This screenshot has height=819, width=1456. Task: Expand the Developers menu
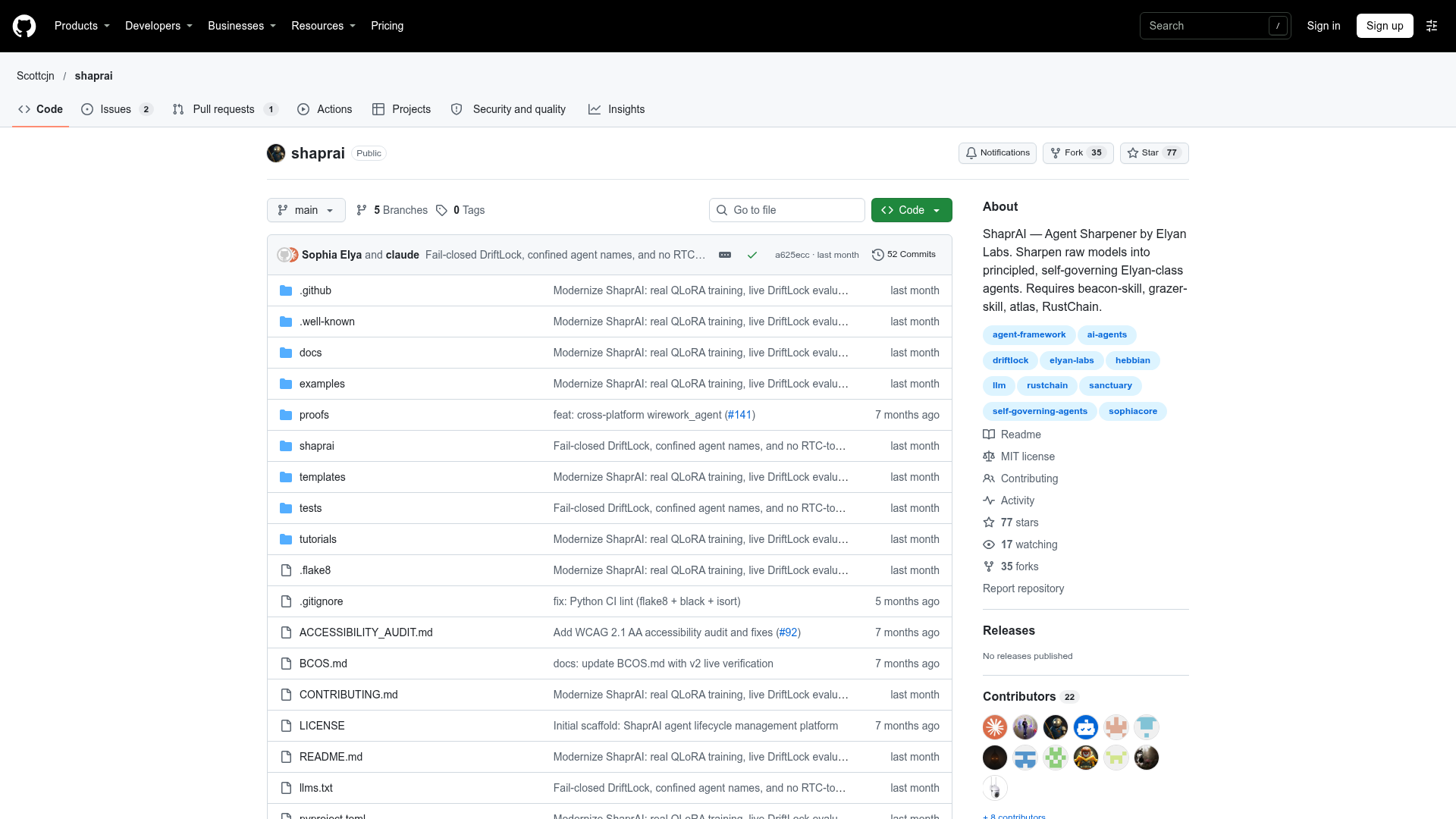point(158,26)
